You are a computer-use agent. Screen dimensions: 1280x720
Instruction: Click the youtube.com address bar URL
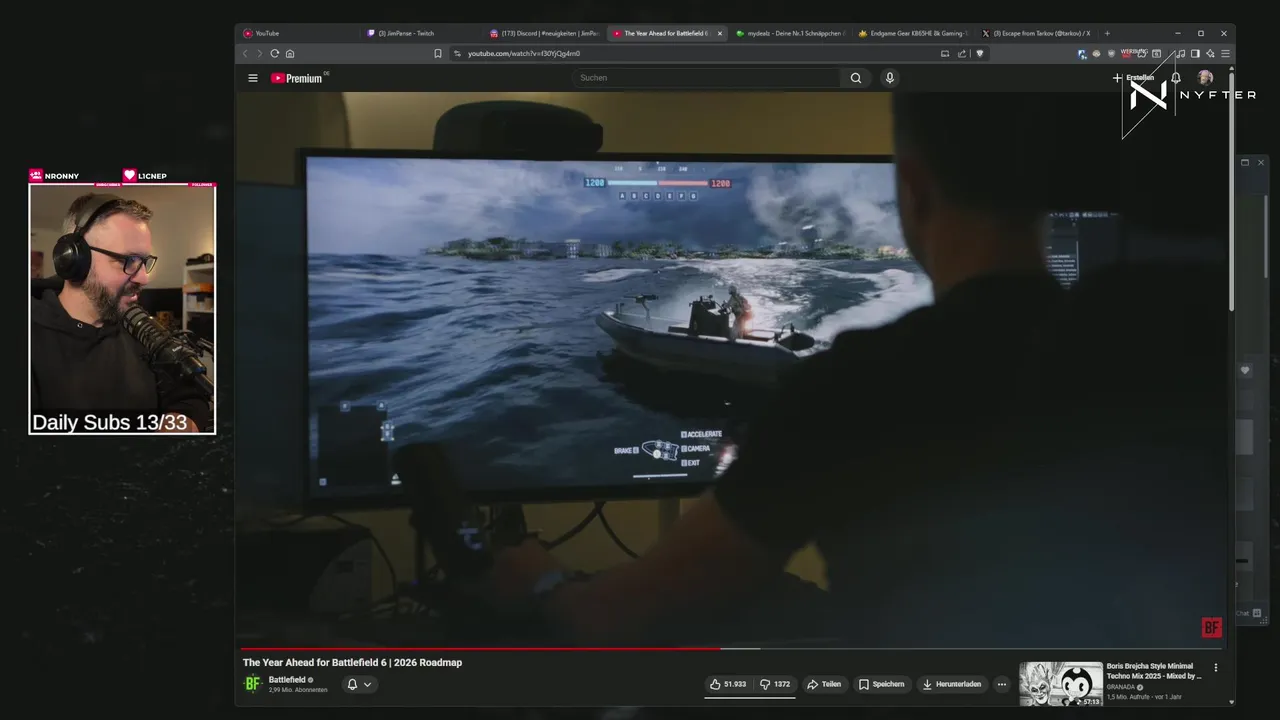coord(524,54)
